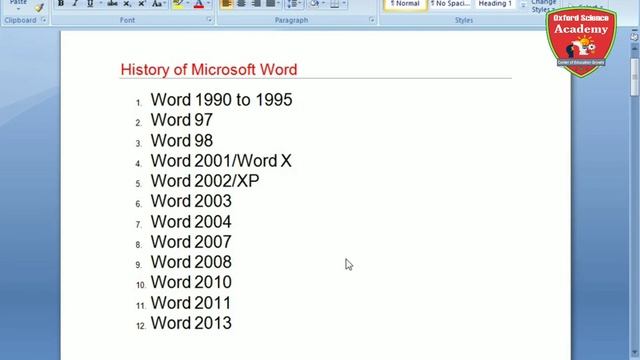640x360 pixels.
Task: Apply paragraph shading
Action: [x=314, y=4]
